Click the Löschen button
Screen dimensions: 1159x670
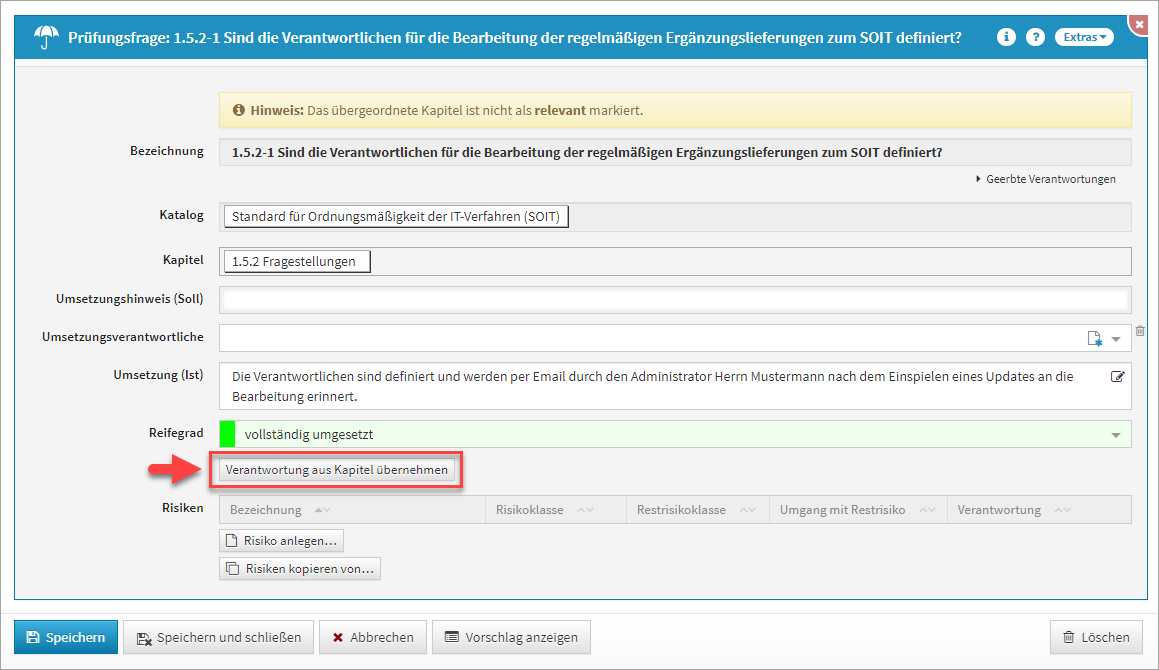pyautogui.click(x=1096, y=637)
